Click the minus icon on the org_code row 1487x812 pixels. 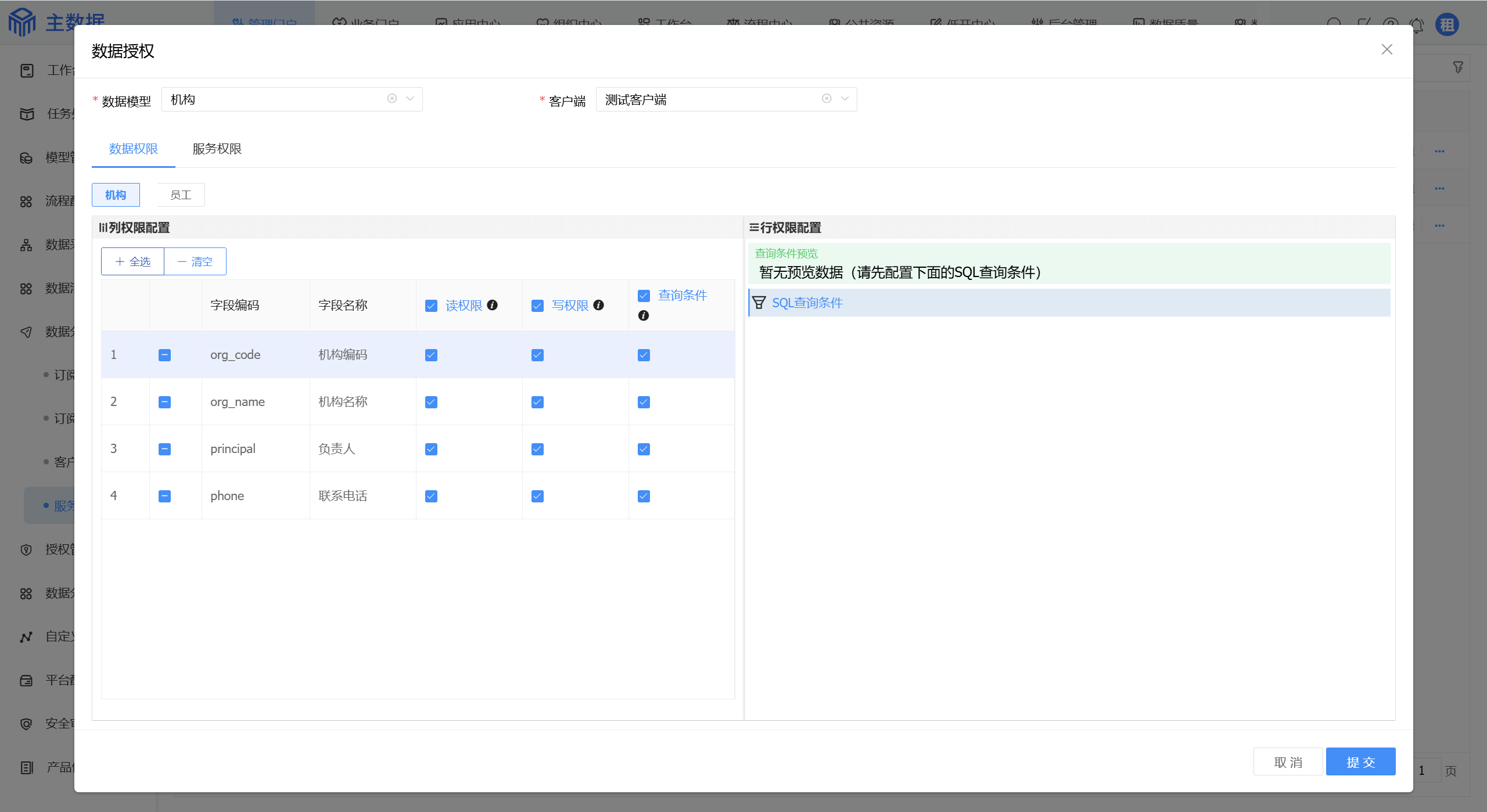click(164, 355)
